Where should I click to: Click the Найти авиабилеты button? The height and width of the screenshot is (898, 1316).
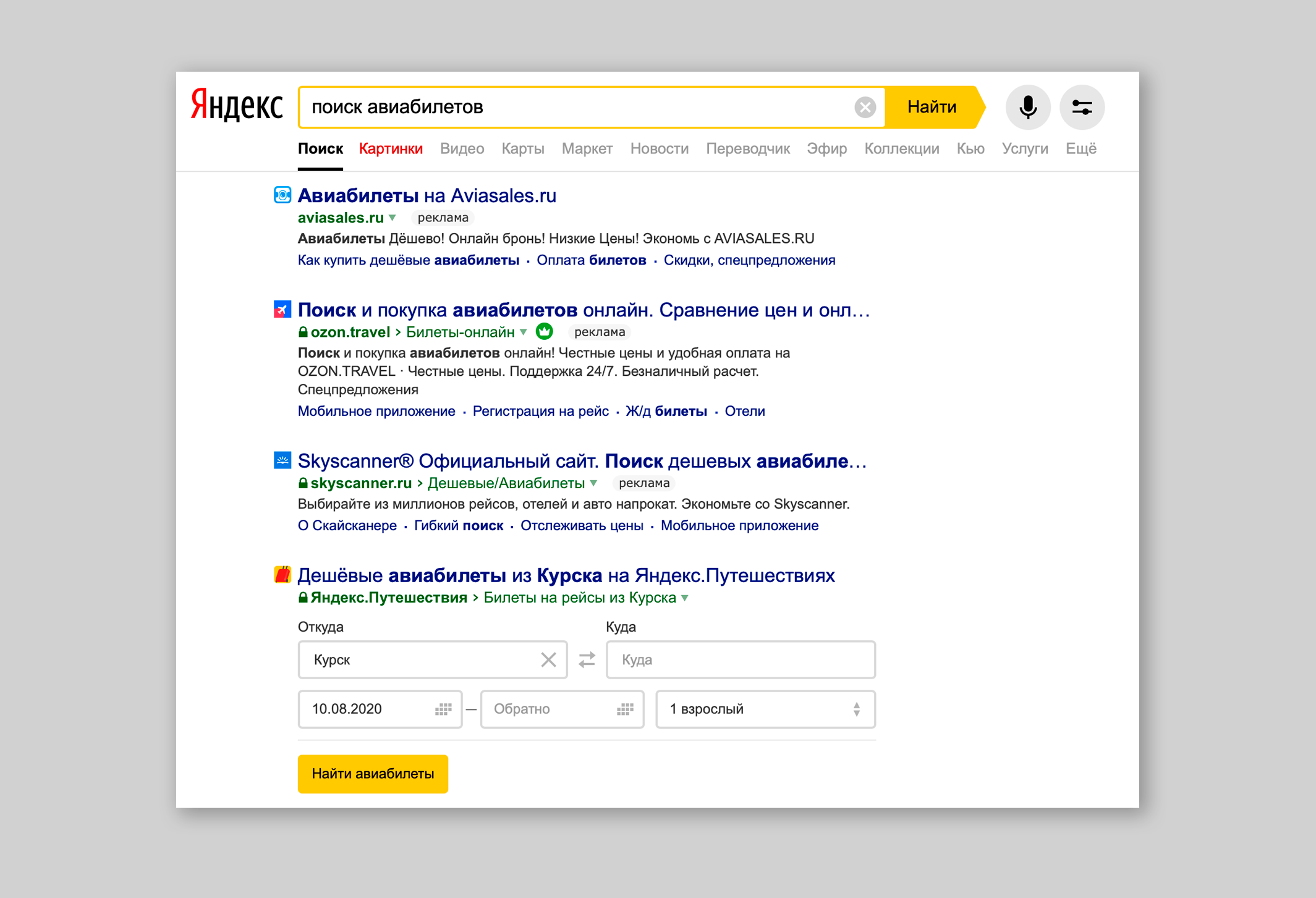click(373, 774)
